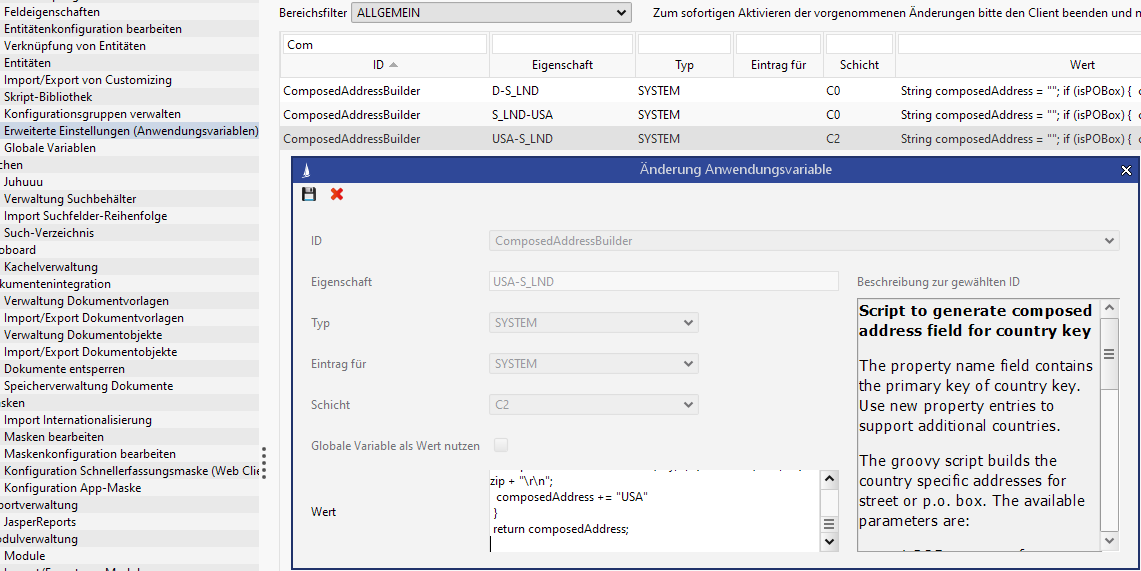Click the red X cancel icon
This screenshot has height=571, width=1141.
coord(337,194)
